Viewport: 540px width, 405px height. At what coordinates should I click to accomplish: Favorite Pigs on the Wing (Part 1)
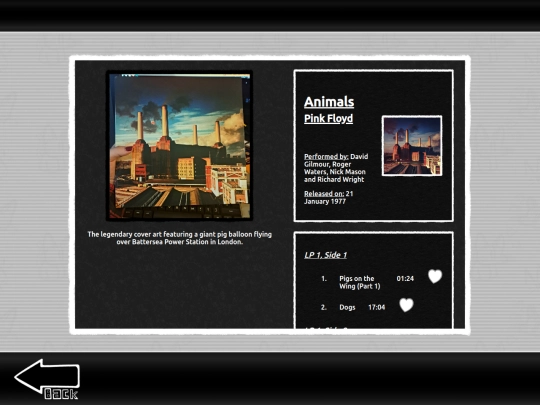click(x=435, y=276)
